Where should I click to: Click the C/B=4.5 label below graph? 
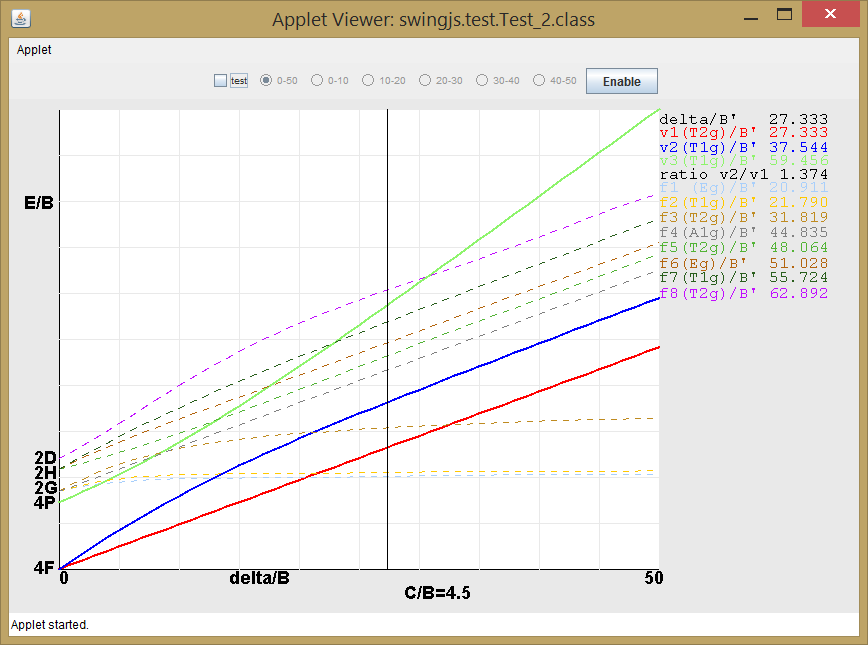coord(437,593)
